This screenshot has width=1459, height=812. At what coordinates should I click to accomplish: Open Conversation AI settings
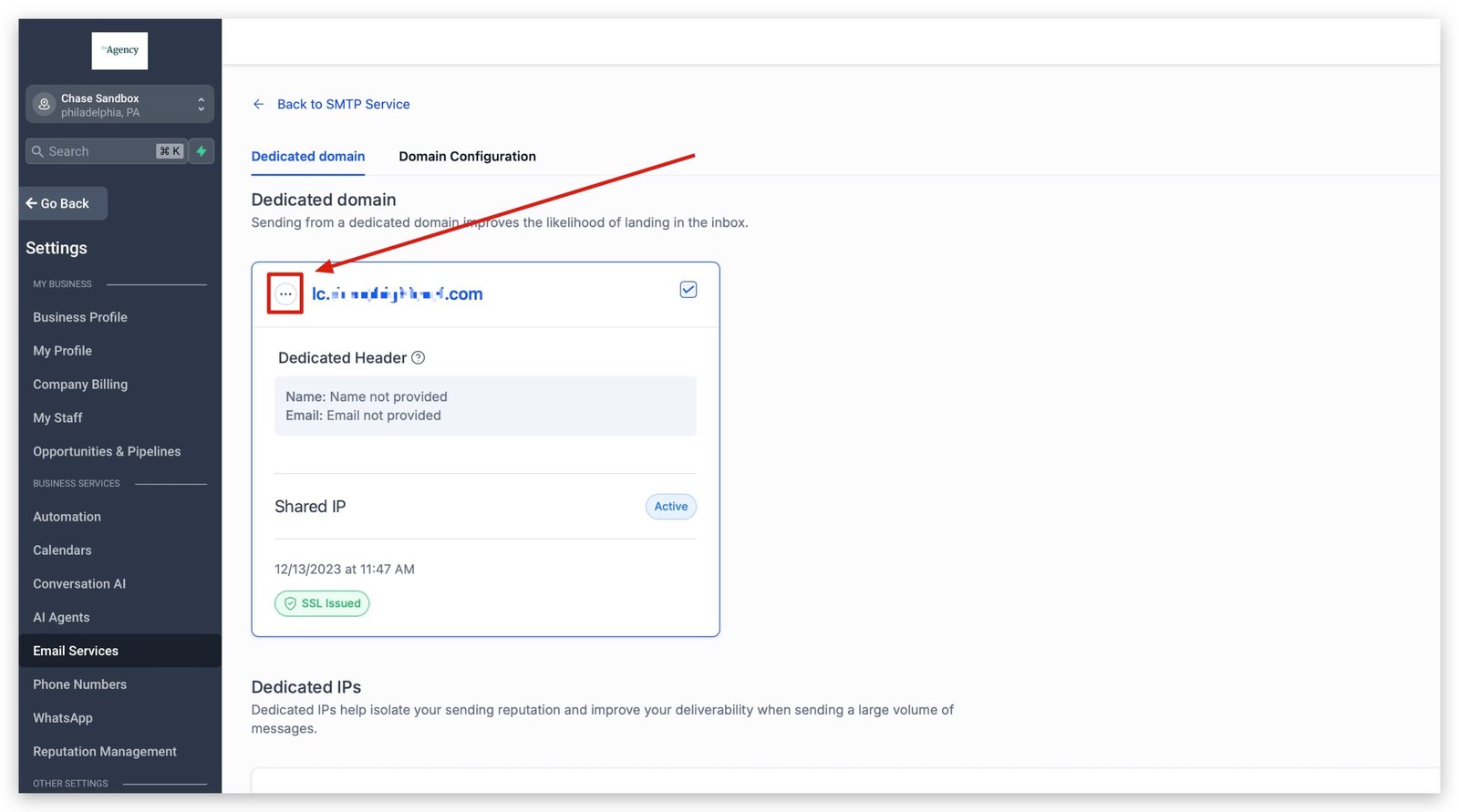point(79,584)
